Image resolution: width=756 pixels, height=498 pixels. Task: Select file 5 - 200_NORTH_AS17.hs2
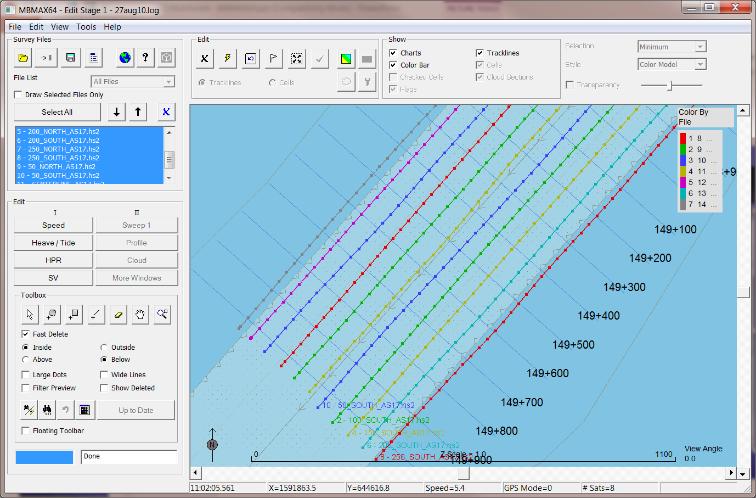[89, 131]
